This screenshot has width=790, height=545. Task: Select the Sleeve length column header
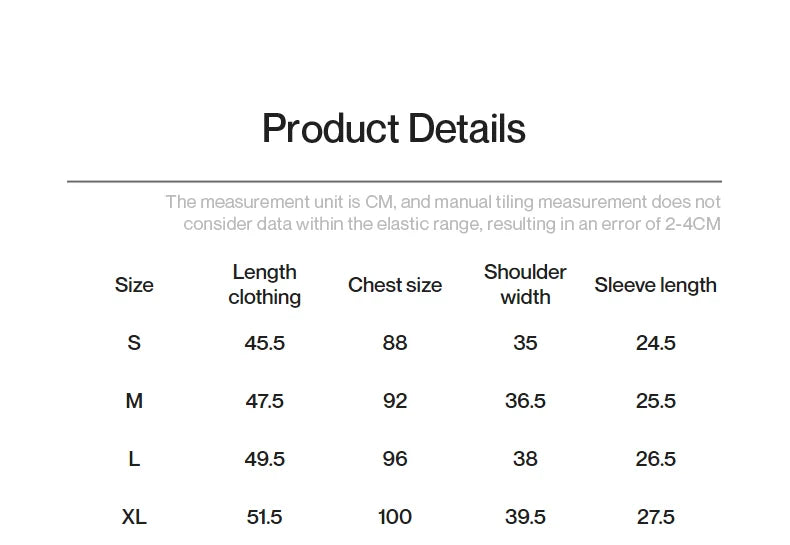[655, 285]
